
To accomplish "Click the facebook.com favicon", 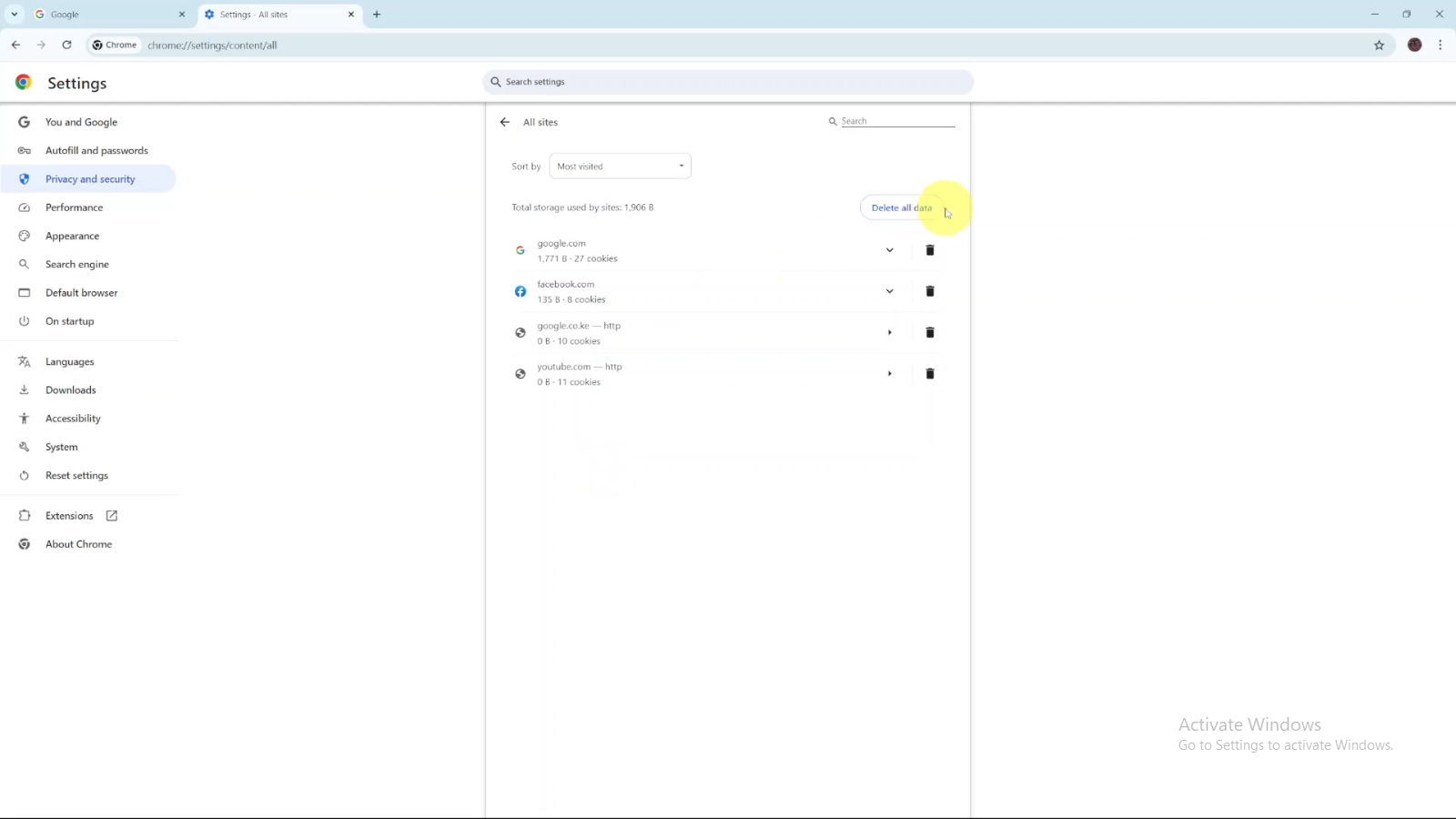I will pos(521,291).
